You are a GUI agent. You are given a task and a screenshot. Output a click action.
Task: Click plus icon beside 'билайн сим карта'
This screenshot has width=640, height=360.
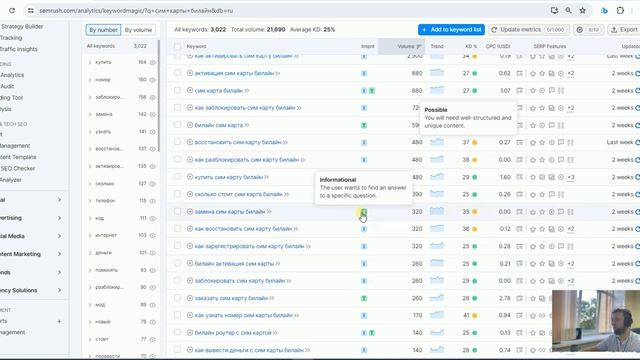(x=190, y=125)
